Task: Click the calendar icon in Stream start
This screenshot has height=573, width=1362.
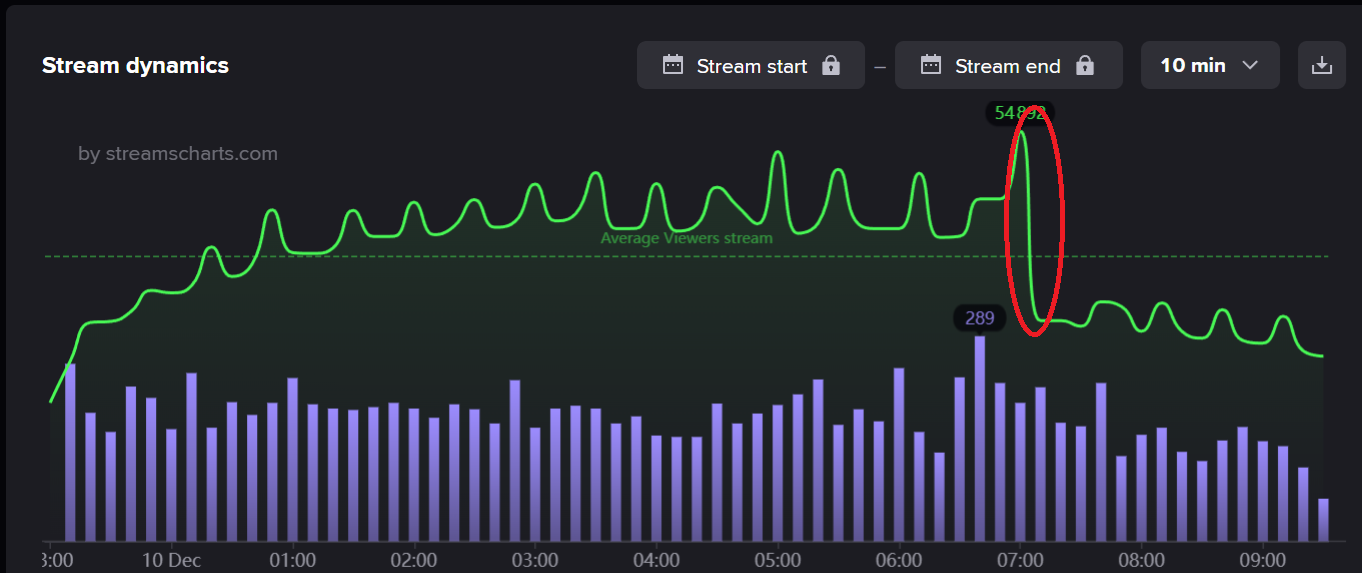Action: 673,65
